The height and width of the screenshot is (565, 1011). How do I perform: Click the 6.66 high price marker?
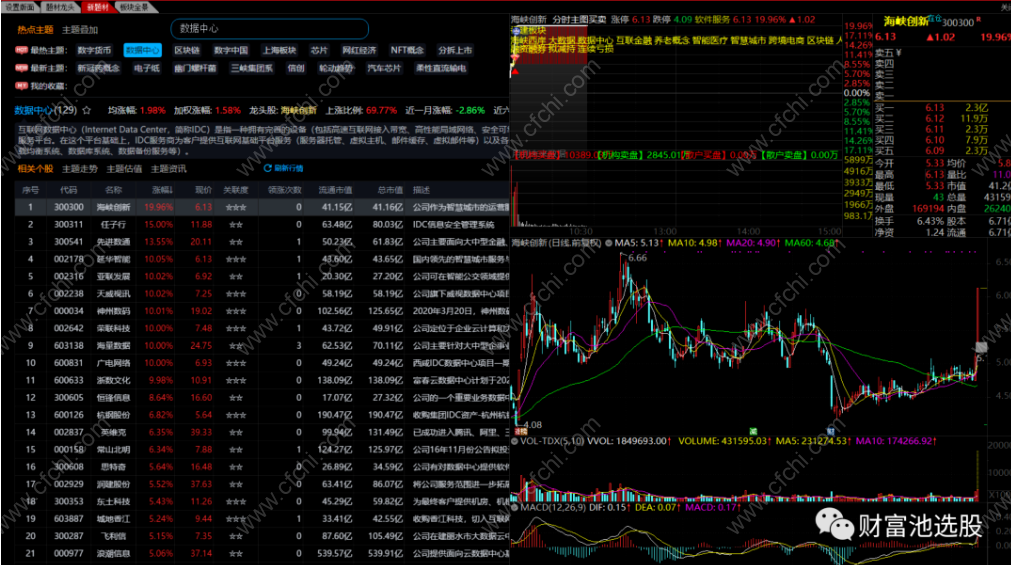pos(637,258)
